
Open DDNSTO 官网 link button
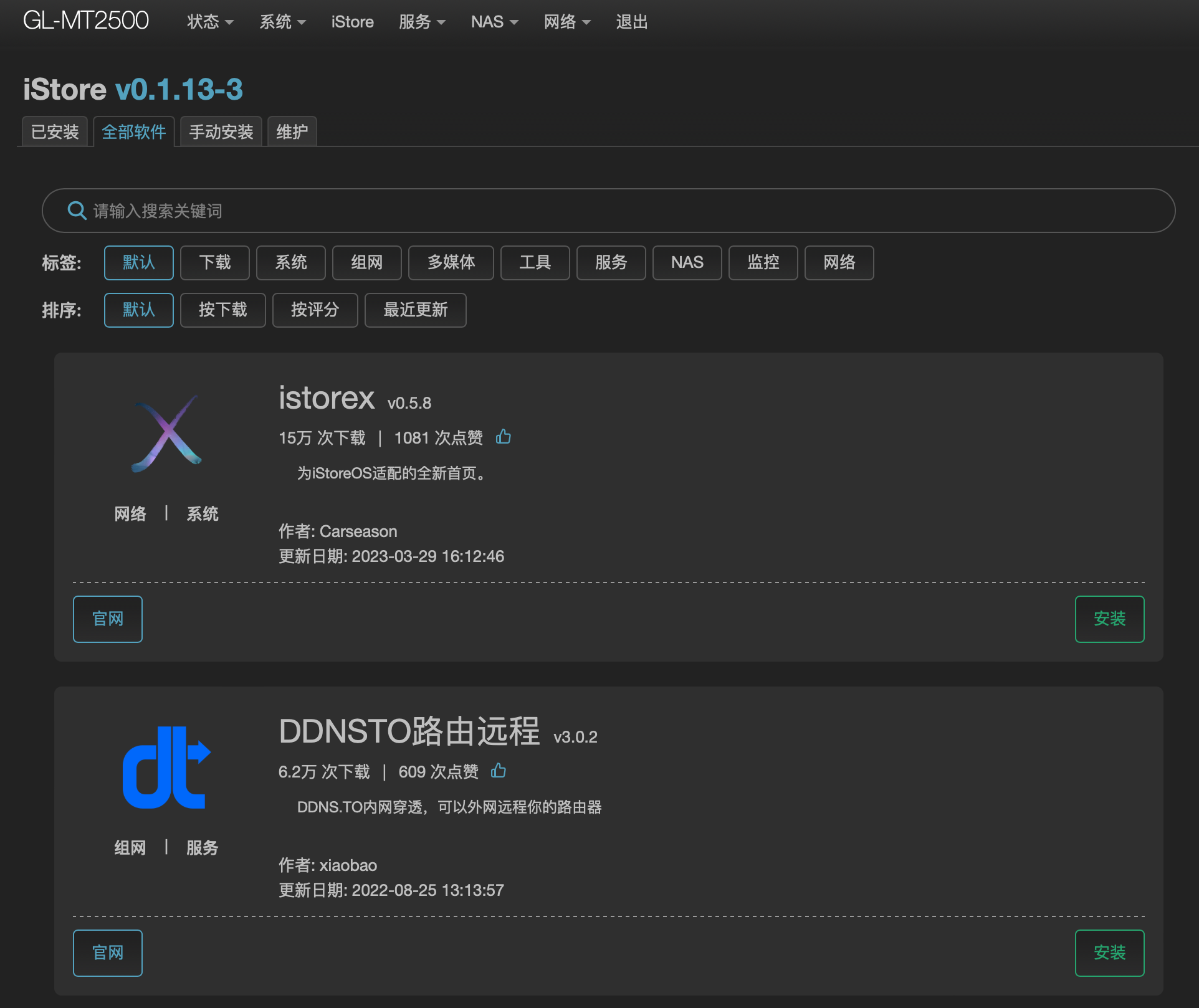coord(107,953)
